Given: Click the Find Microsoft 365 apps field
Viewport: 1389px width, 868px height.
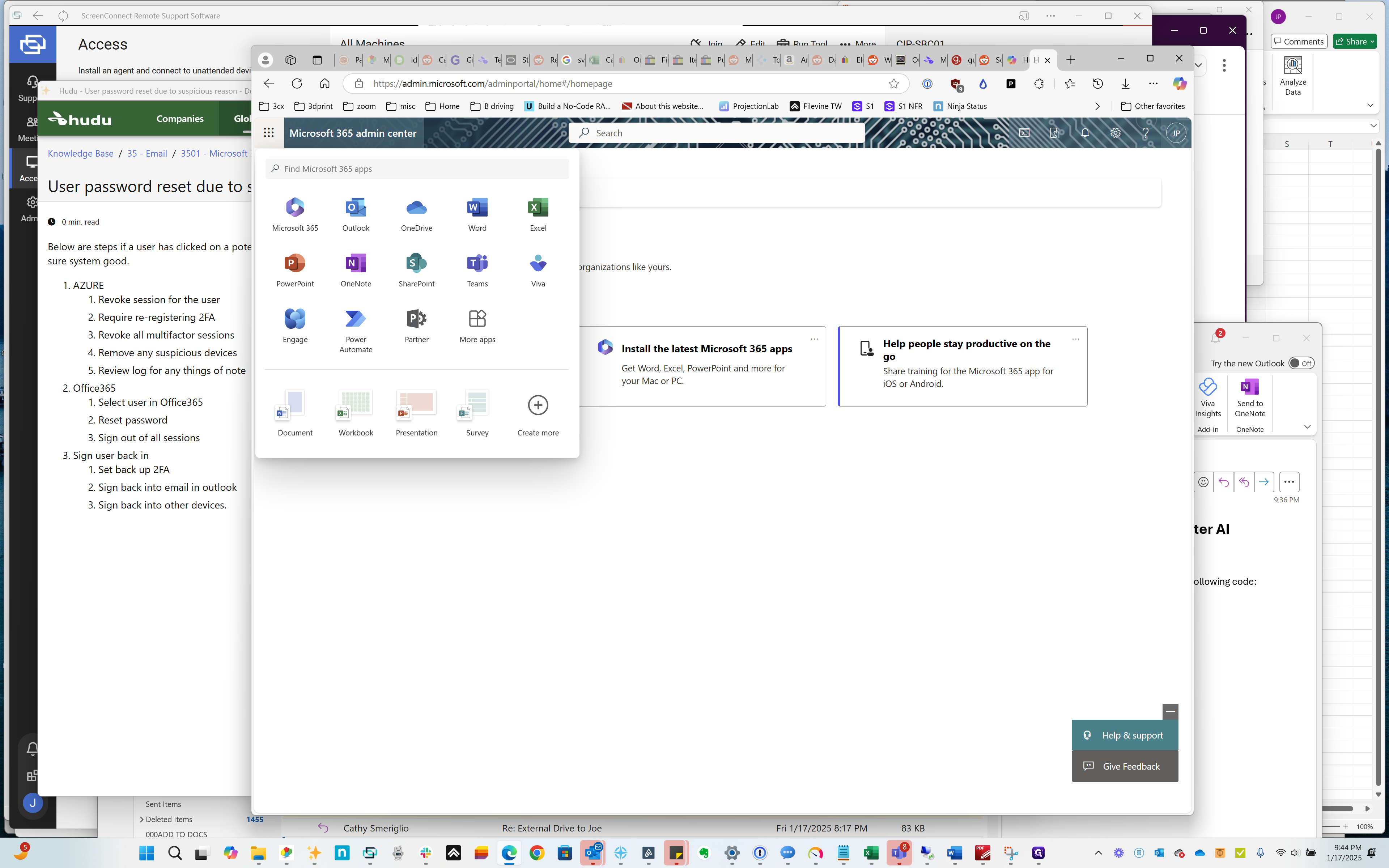Looking at the screenshot, I should pos(417,169).
